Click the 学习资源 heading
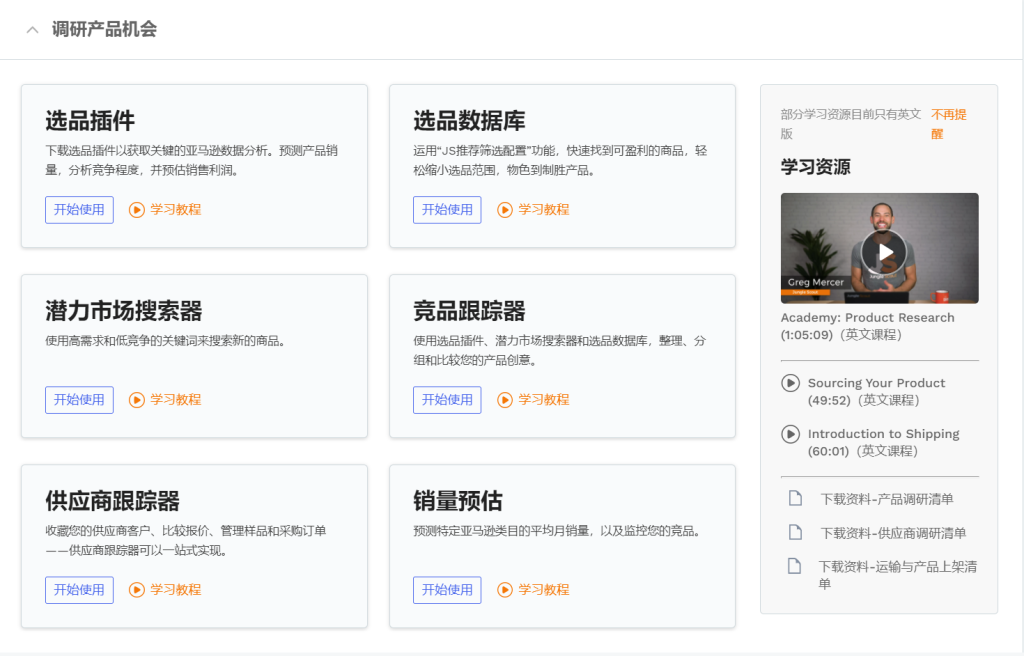 coord(816,167)
